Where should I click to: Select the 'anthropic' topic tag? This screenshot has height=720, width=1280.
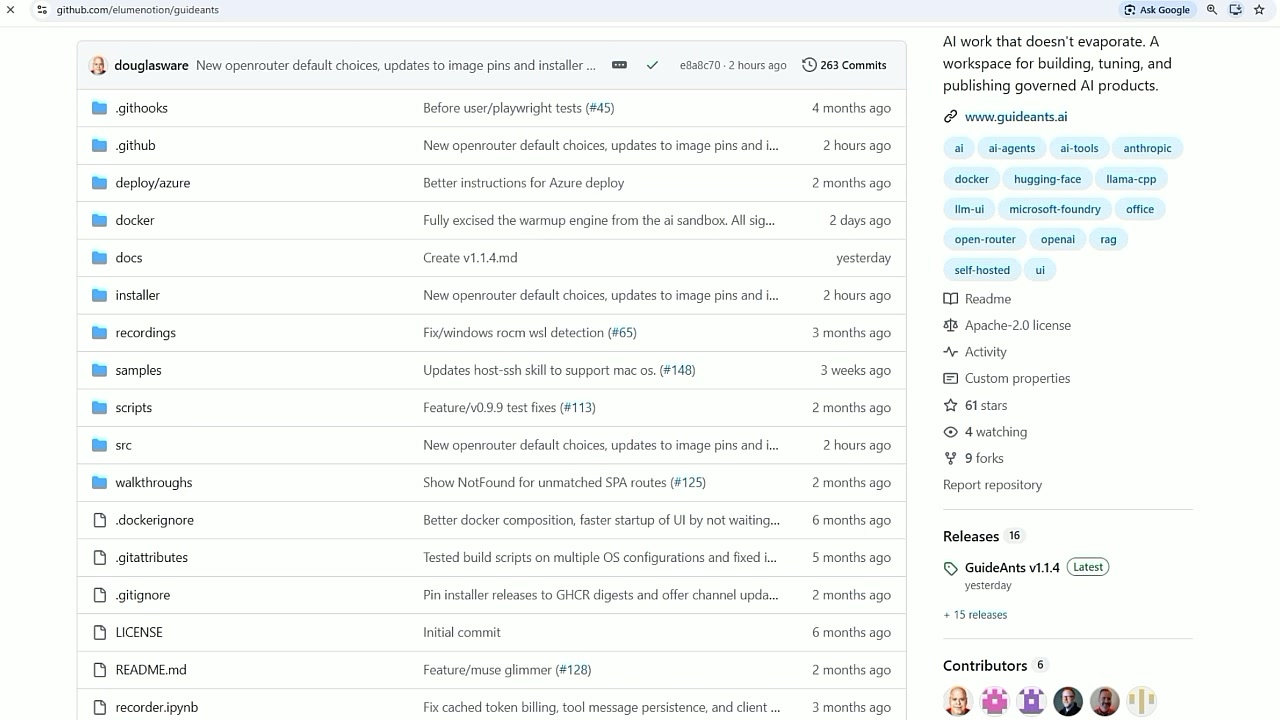[1147, 148]
